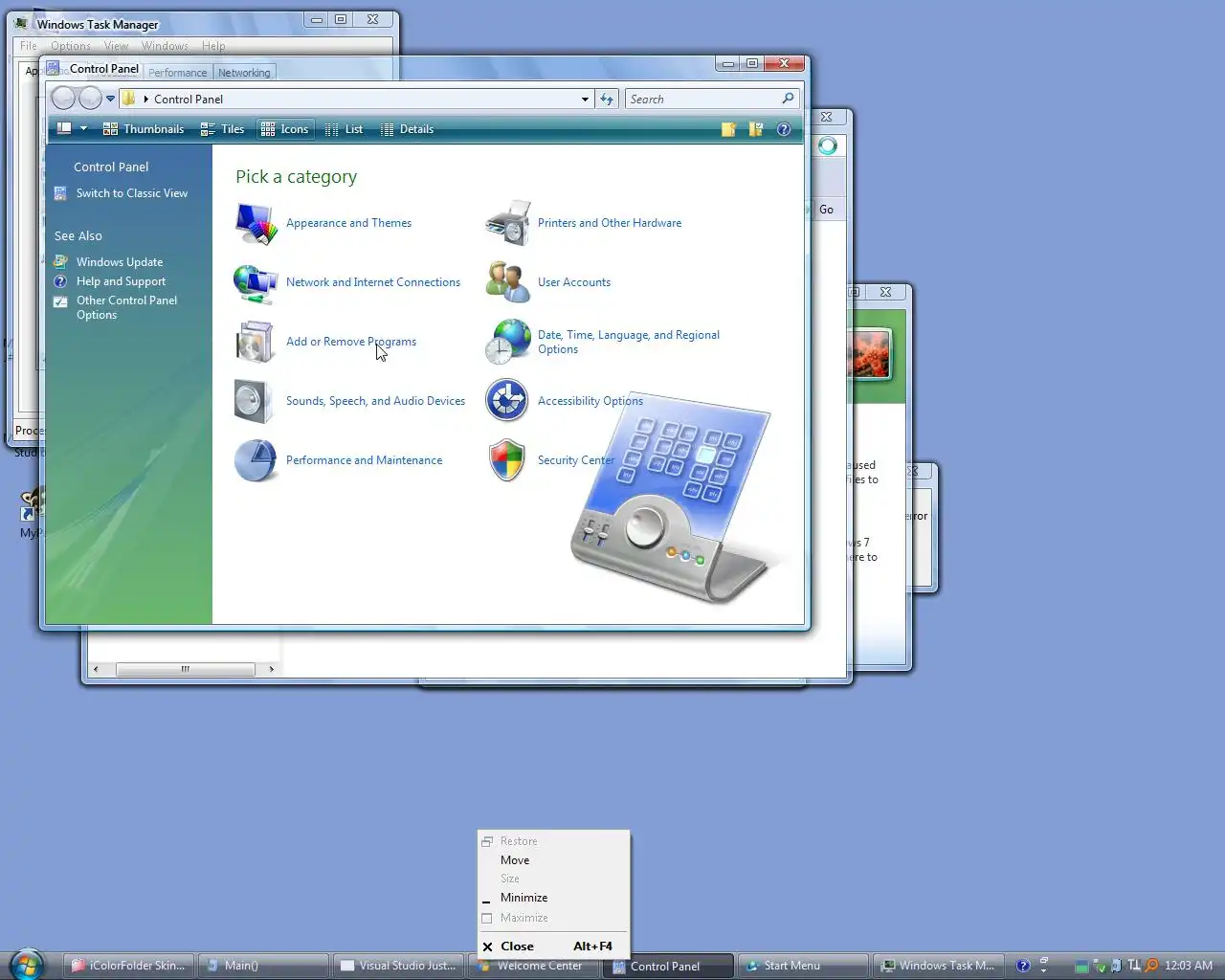Open the address bar dropdown arrow
The height and width of the screenshot is (980, 1225).
pyautogui.click(x=585, y=99)
